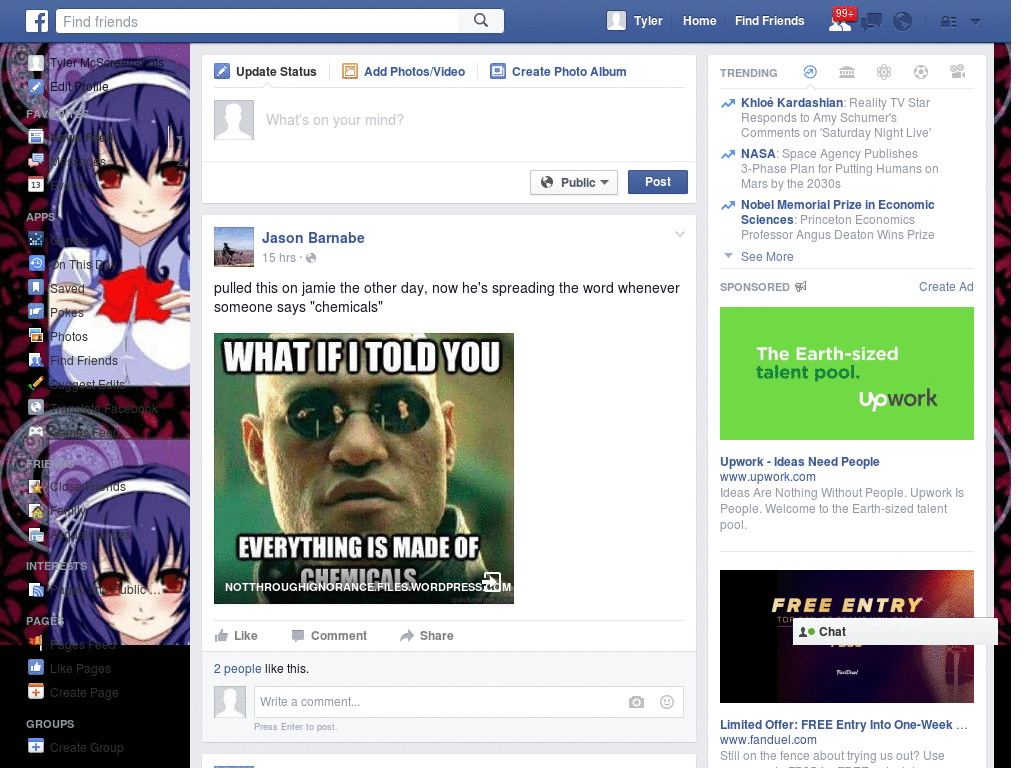1024x768 pixels.
Task: Click the Pokes icon in sidebar
Action: (37, 312)
